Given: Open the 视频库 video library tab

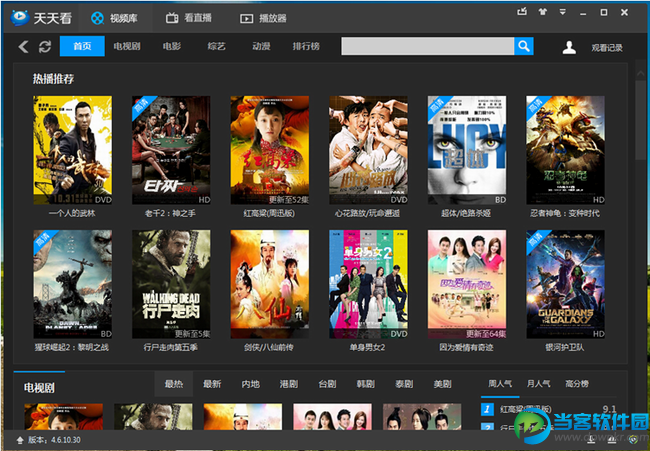Looking at the screenshot, I should pyautogui.click(x=115, y=18).
